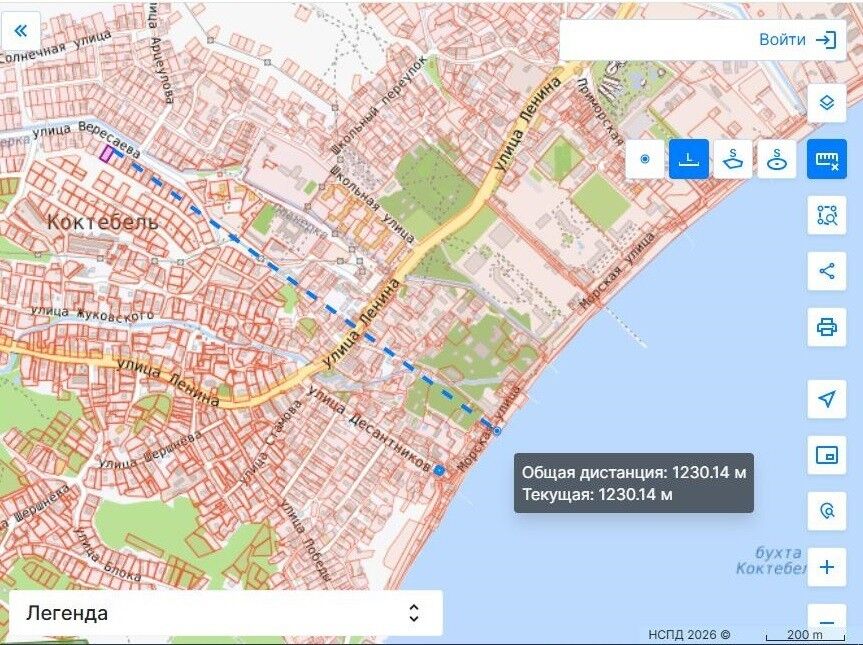Image resolution: width=863 pixels, height=645 pixels.
Task: Toggle the distance length measuring tool
Action: pyautogui.click(x=689, y=159)
